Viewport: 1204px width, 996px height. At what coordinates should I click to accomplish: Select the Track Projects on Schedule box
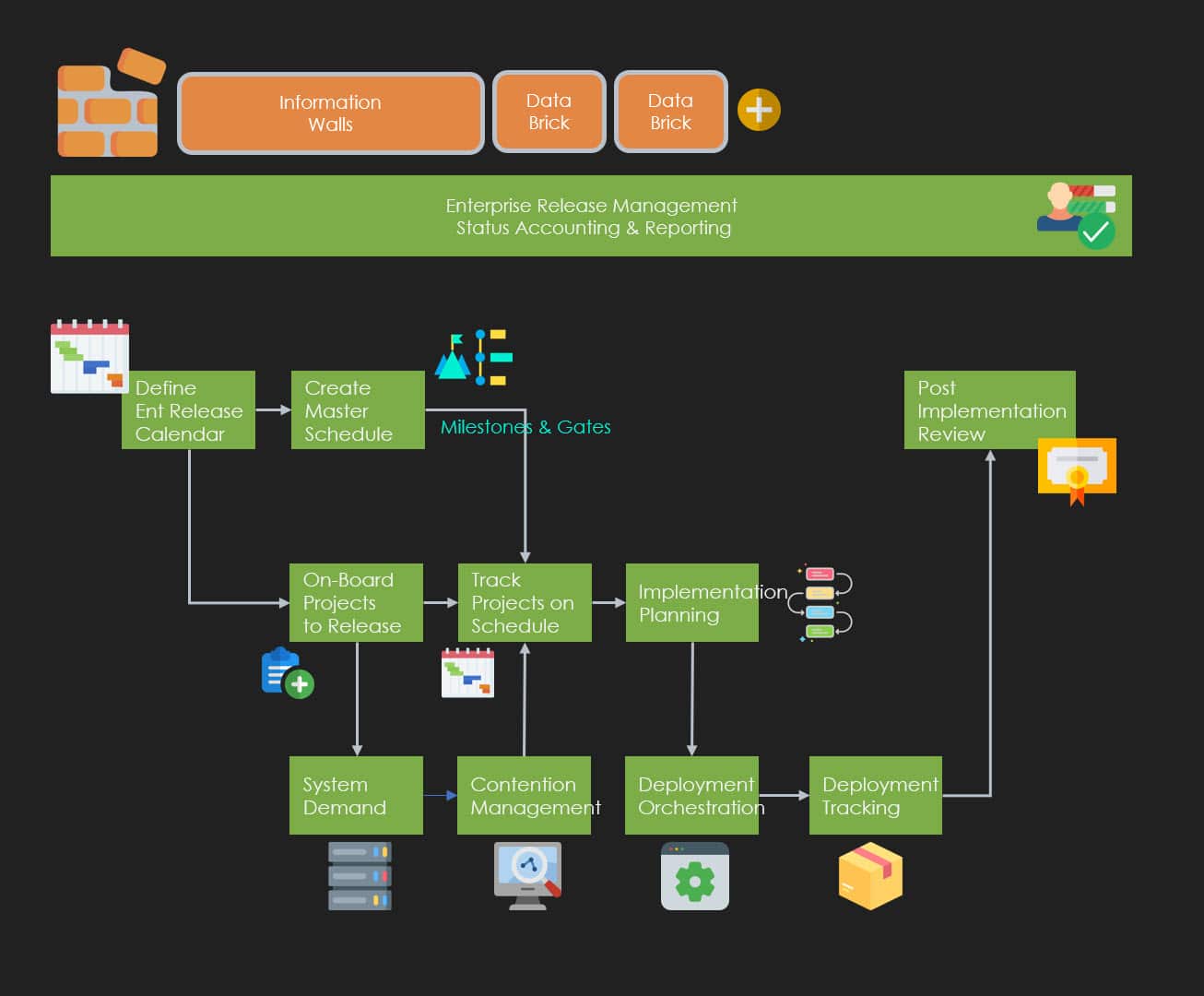(525, 602)
